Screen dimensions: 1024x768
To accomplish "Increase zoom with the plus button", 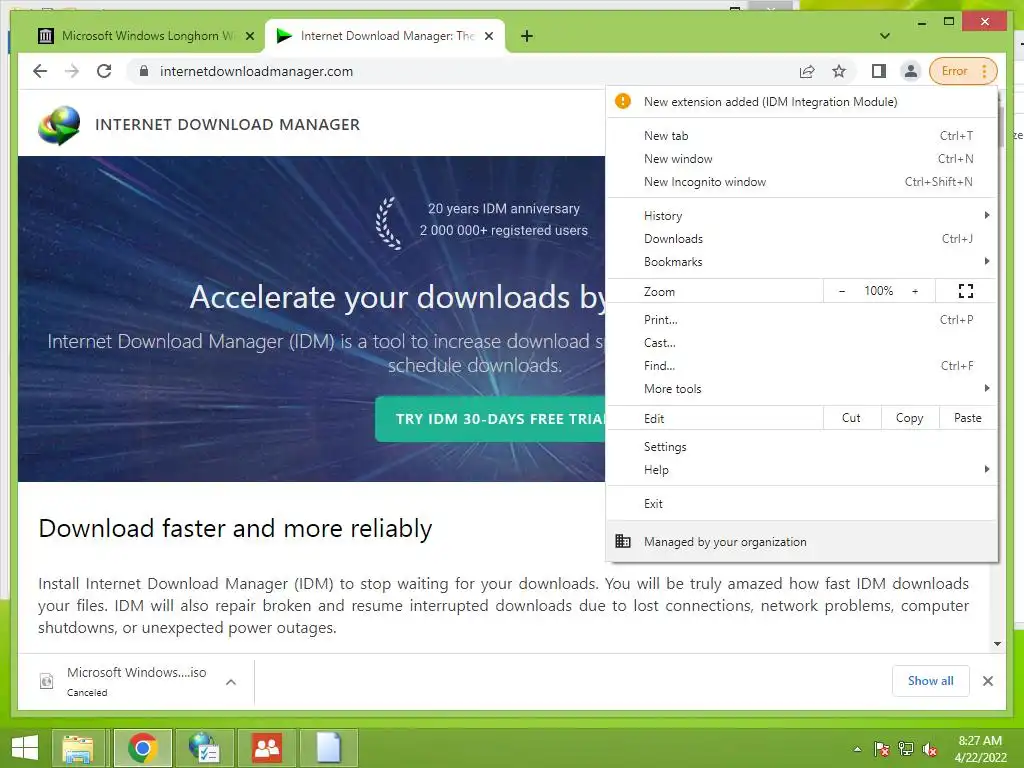I will point(915,291).
